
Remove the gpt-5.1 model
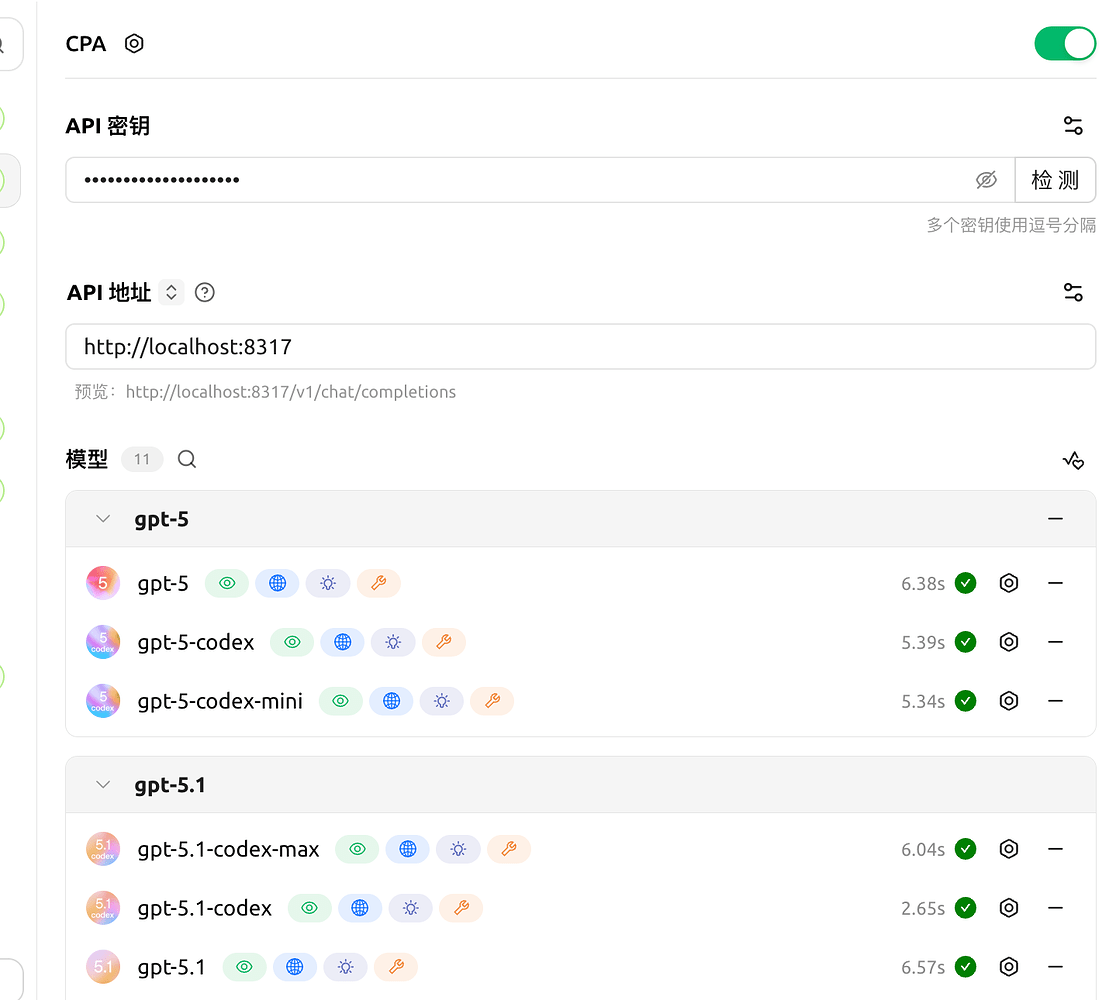click(1055, 967)
